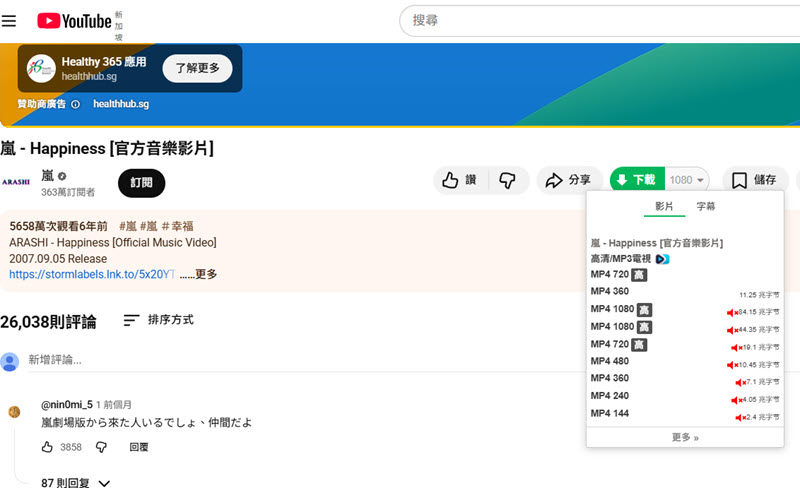The height and width of the screenshot is (488, 800).
Task: Click the 高 badge on the 84.15 MB MP4 1080 row
Action: click(644, 310)
